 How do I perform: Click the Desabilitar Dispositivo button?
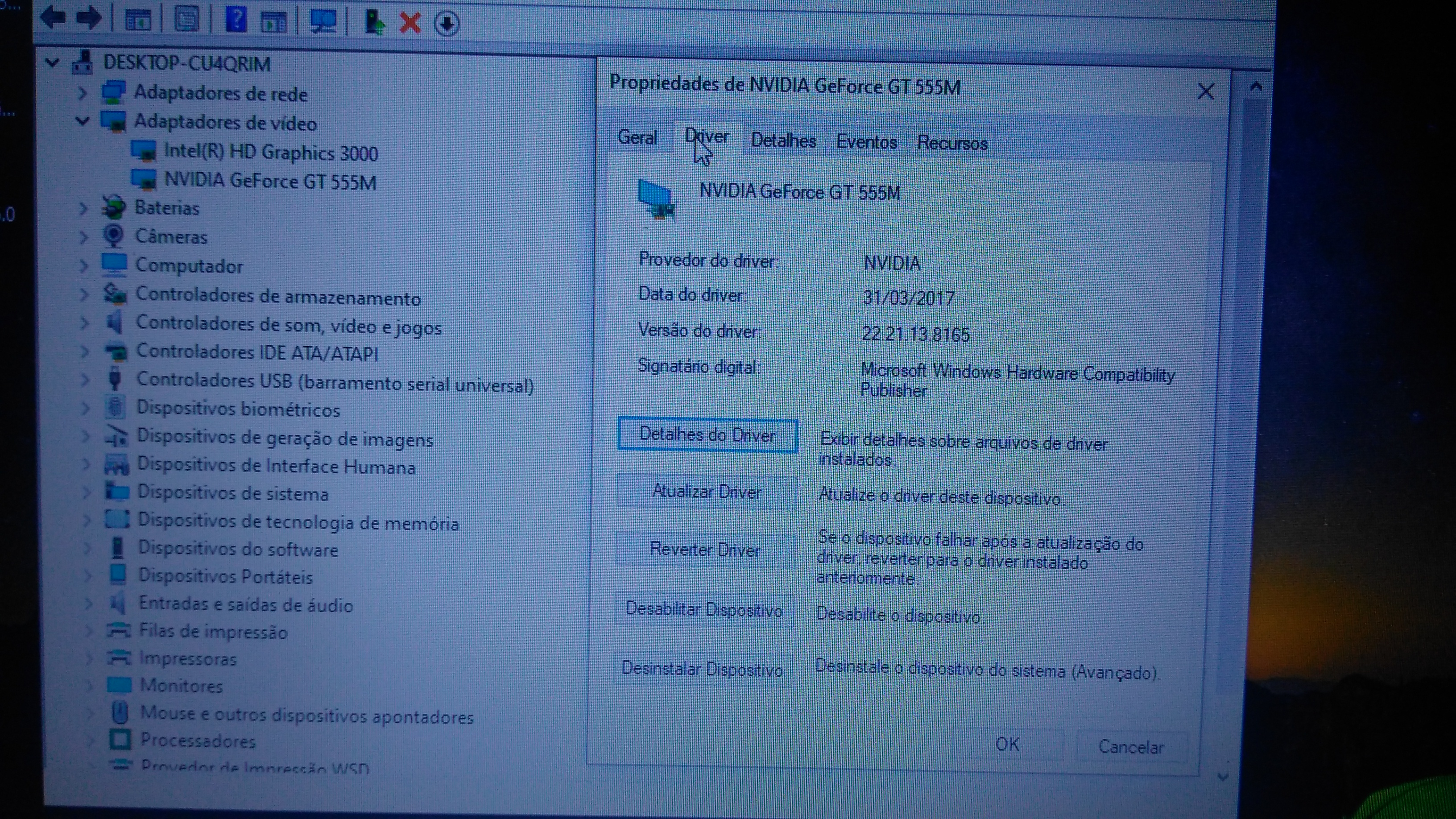click(x=704, y=609)
